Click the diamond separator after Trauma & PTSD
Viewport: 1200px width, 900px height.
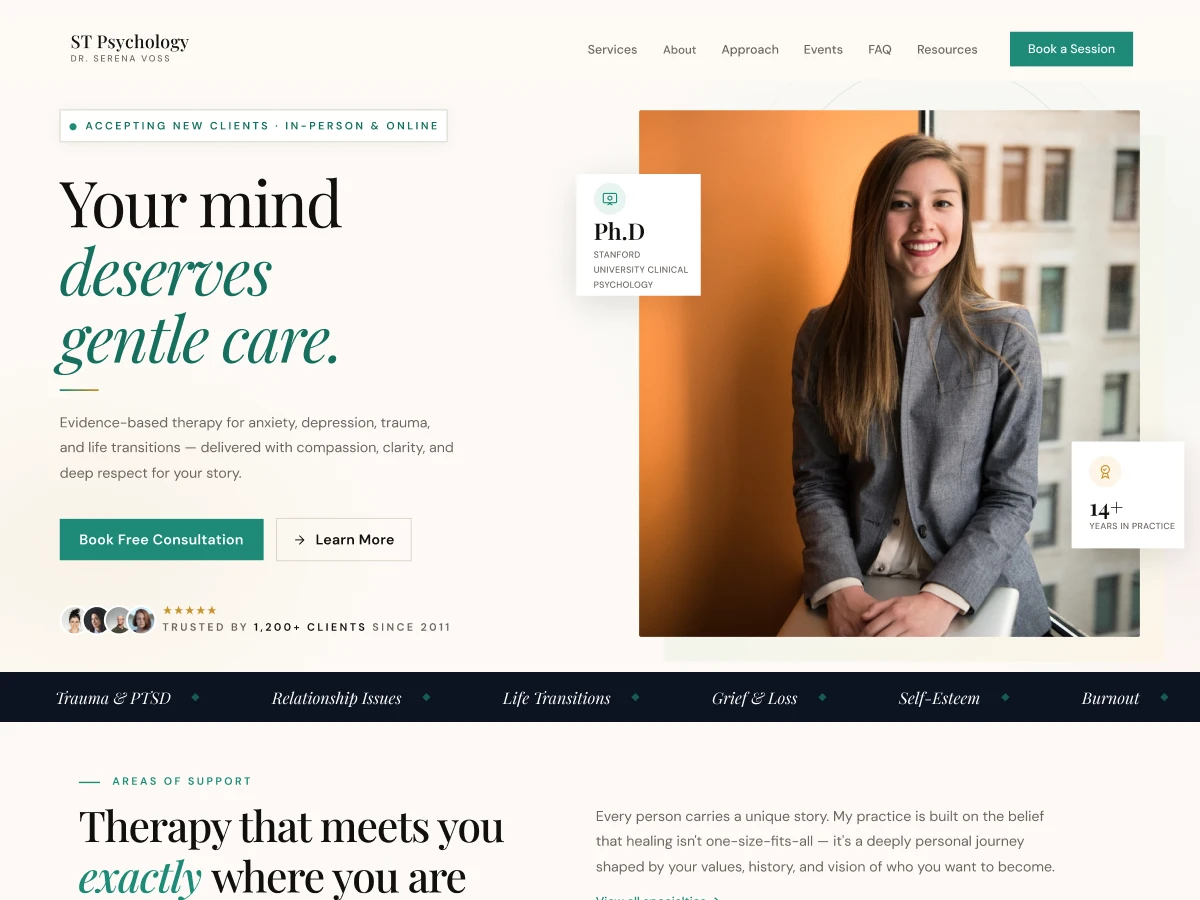point(195,697)
